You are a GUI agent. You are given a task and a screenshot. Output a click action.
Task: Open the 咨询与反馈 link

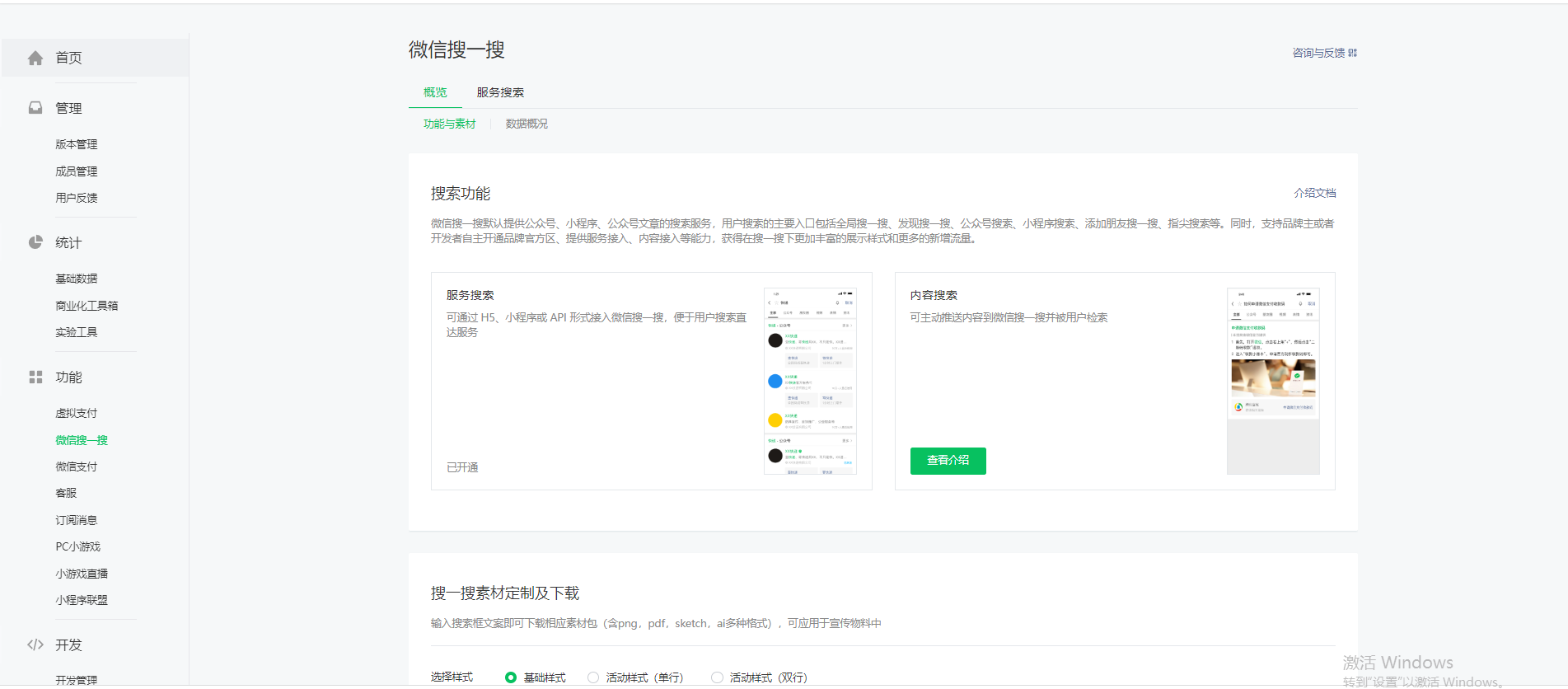point(1318,53)
